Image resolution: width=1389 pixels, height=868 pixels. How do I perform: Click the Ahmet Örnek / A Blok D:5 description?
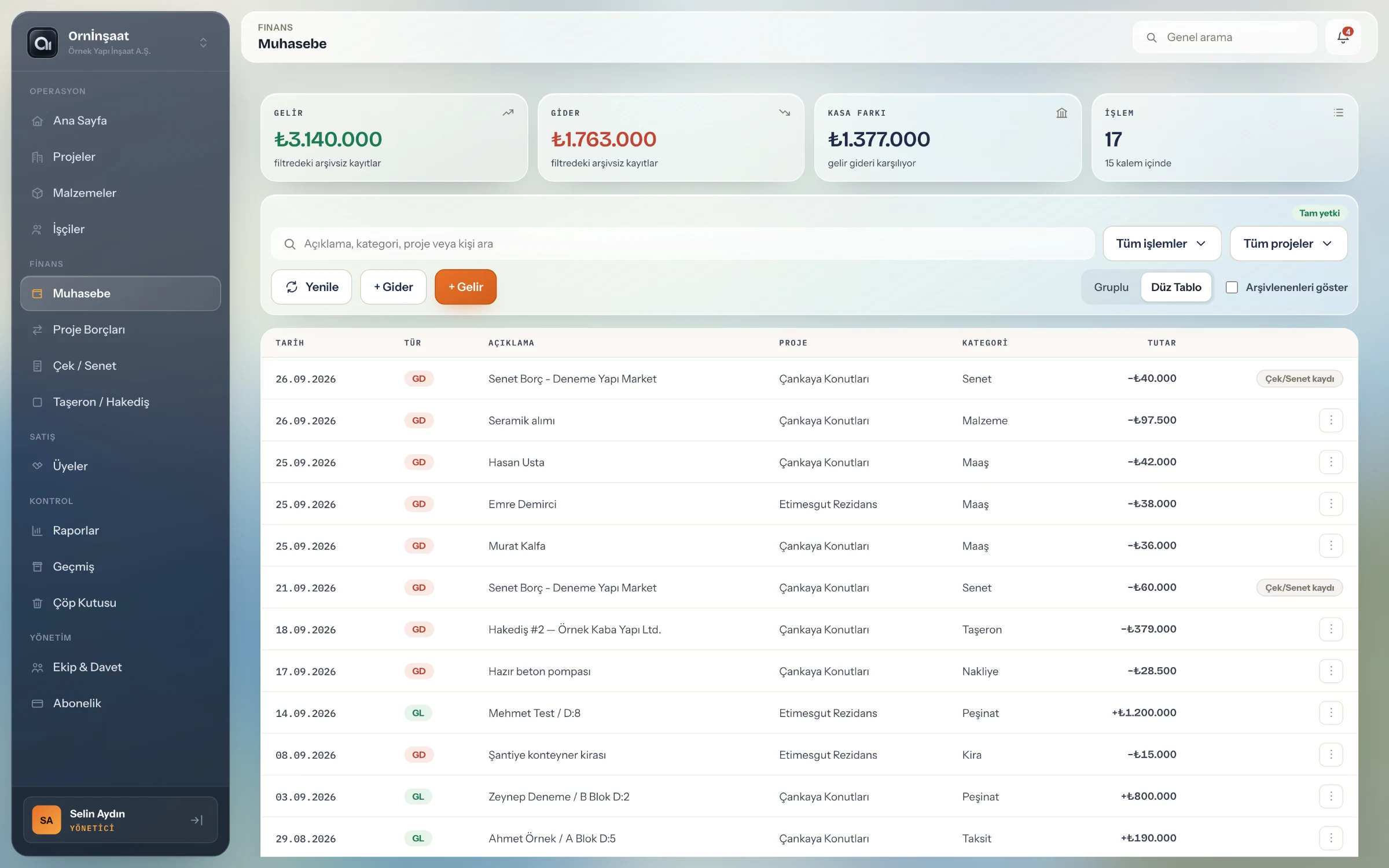pos(552,838)
